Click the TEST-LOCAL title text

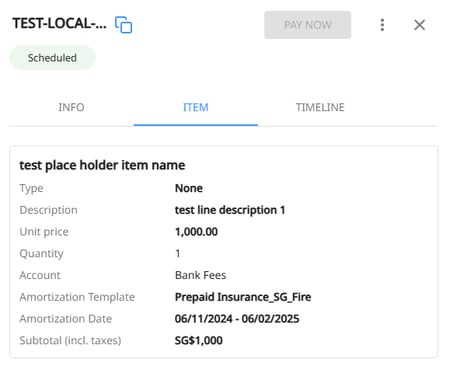pyautogui.click(x=60, y=24)
